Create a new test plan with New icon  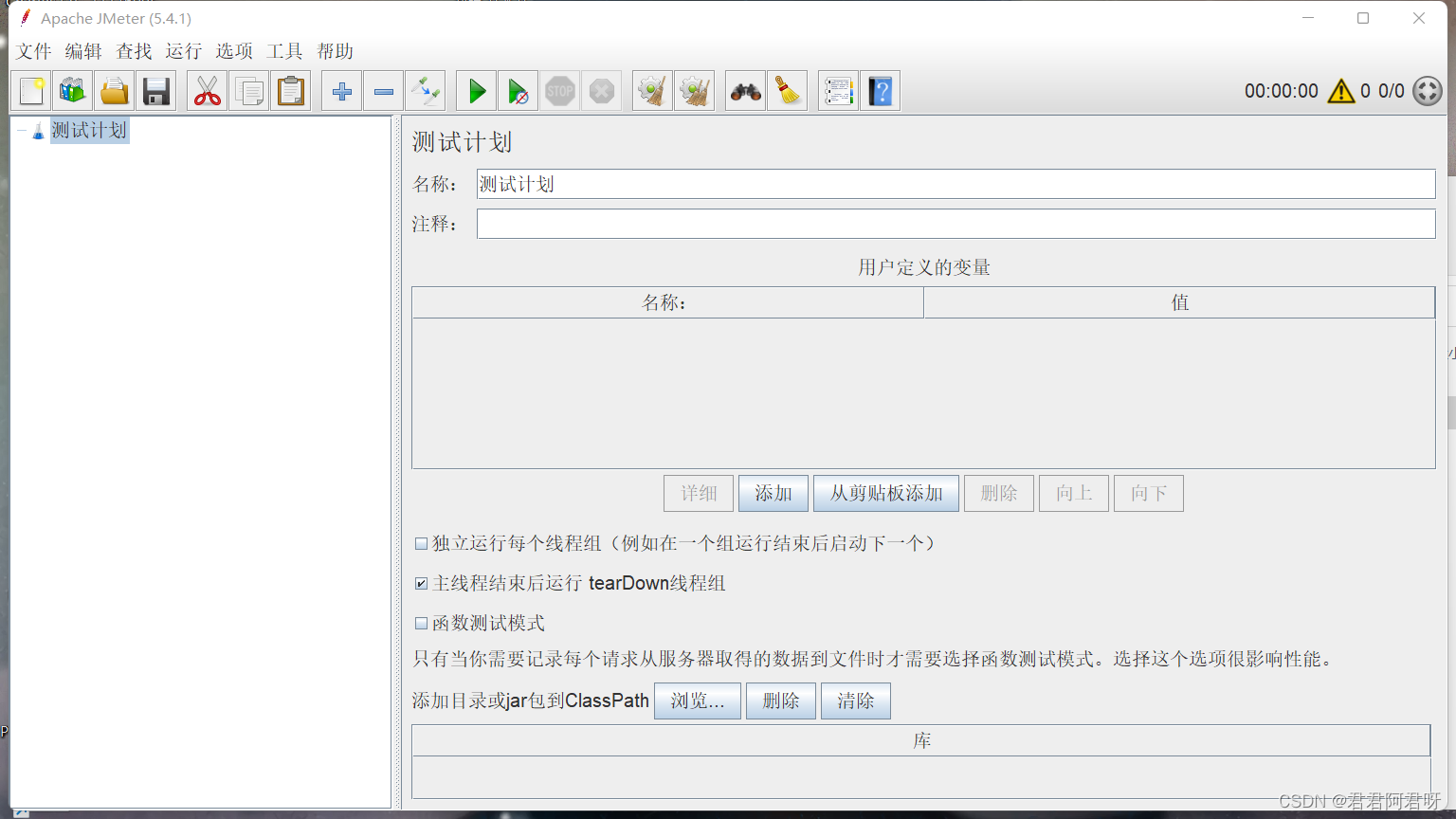[31, 91]
